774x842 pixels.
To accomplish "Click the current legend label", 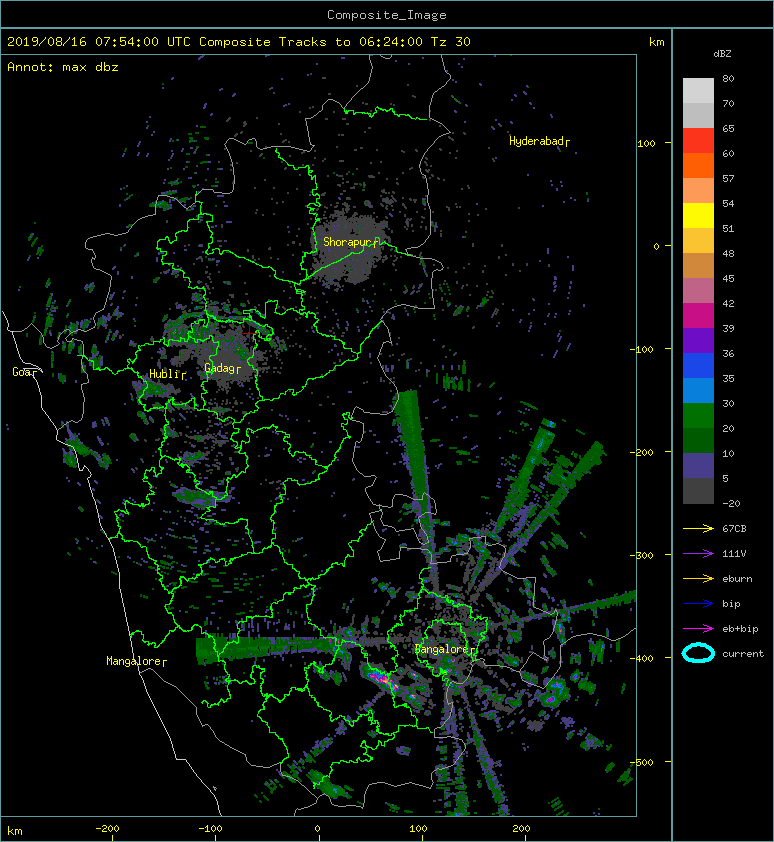I will 743,654.
